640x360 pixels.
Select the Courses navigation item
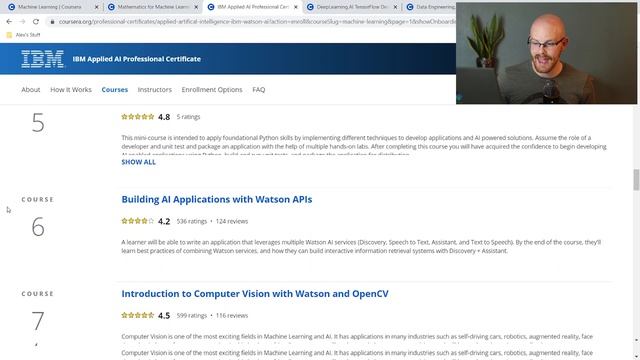[115, 89]
